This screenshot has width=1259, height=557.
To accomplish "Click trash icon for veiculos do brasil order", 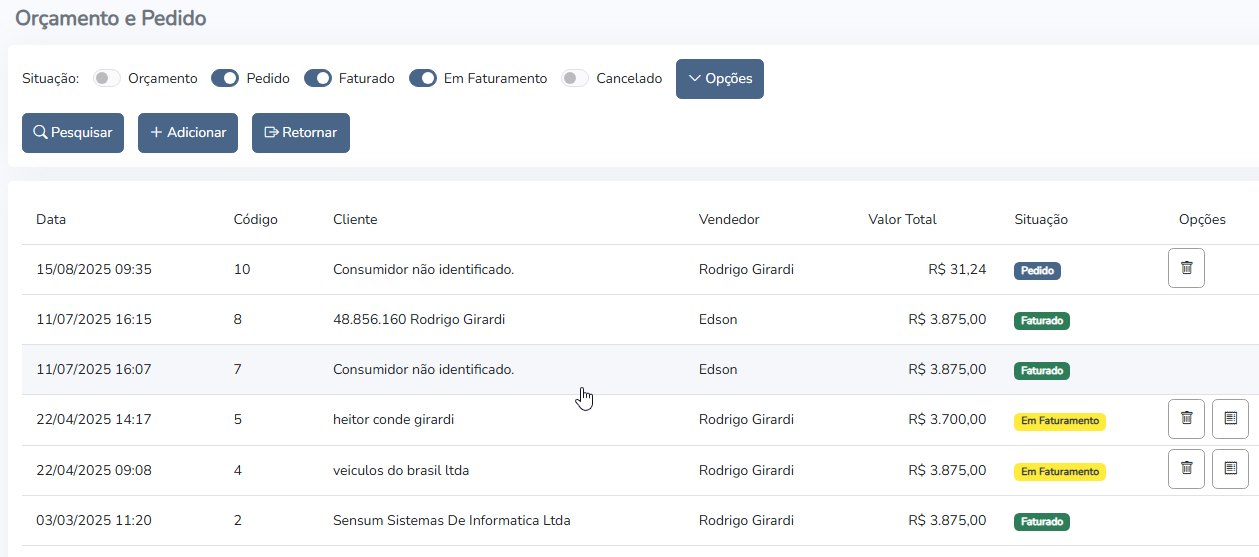I will 1186,469.
